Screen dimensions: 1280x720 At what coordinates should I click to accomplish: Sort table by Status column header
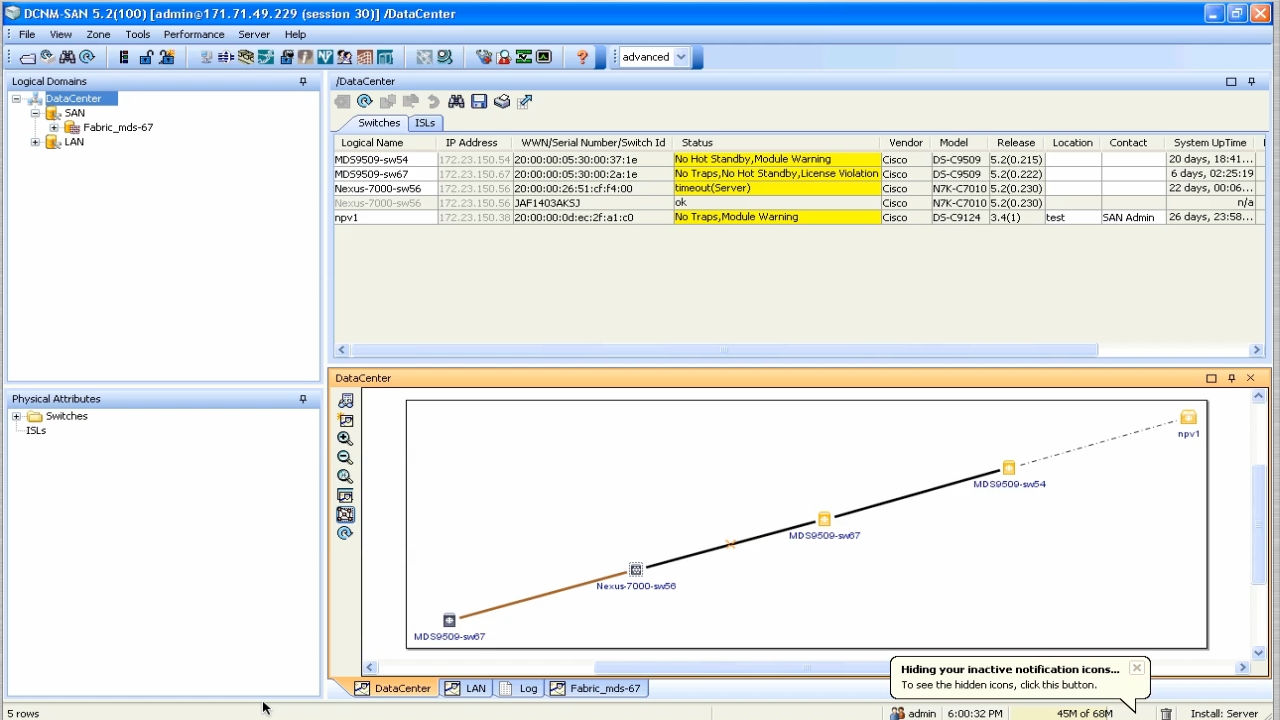(776, 143)
